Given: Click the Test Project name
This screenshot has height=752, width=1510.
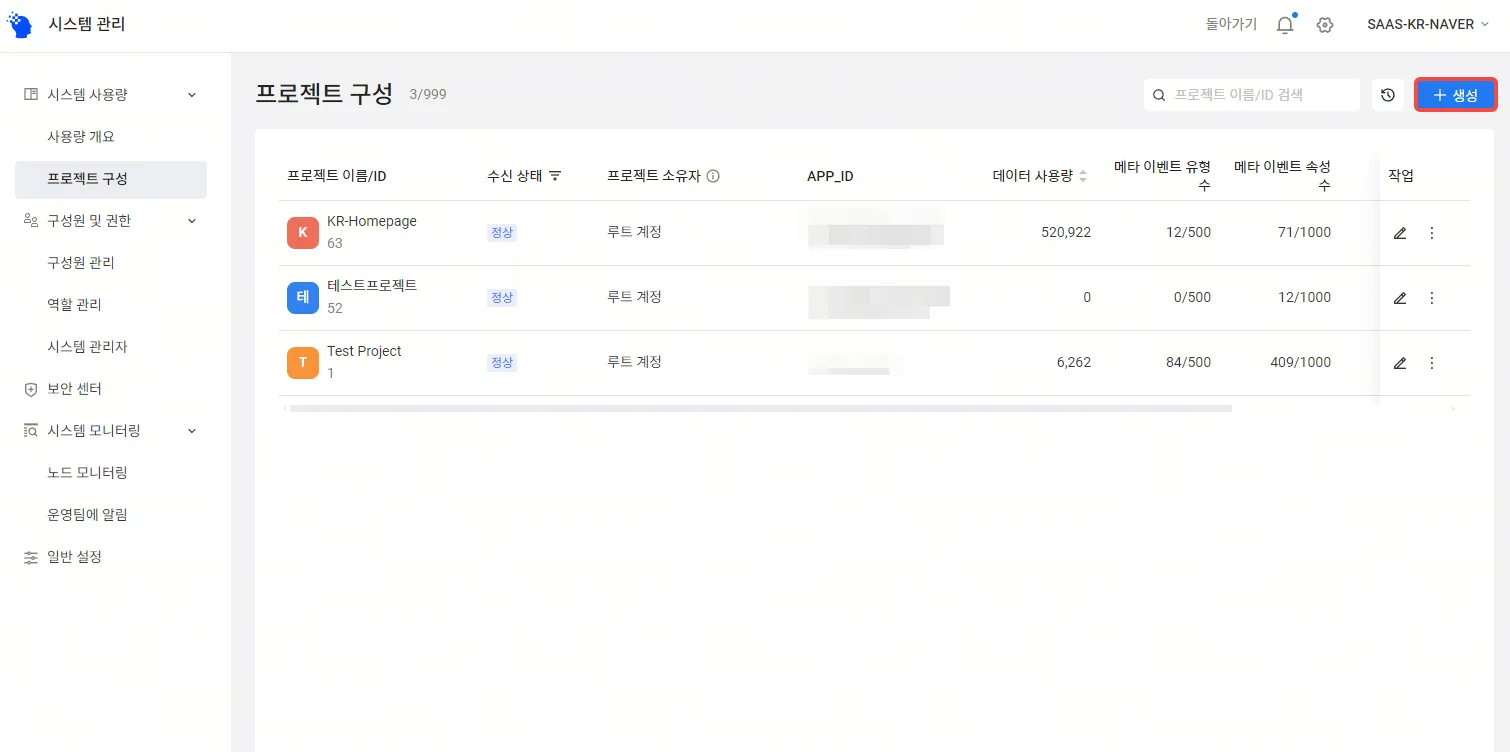Looking at the screenshot, I should (x=364, y=351).
